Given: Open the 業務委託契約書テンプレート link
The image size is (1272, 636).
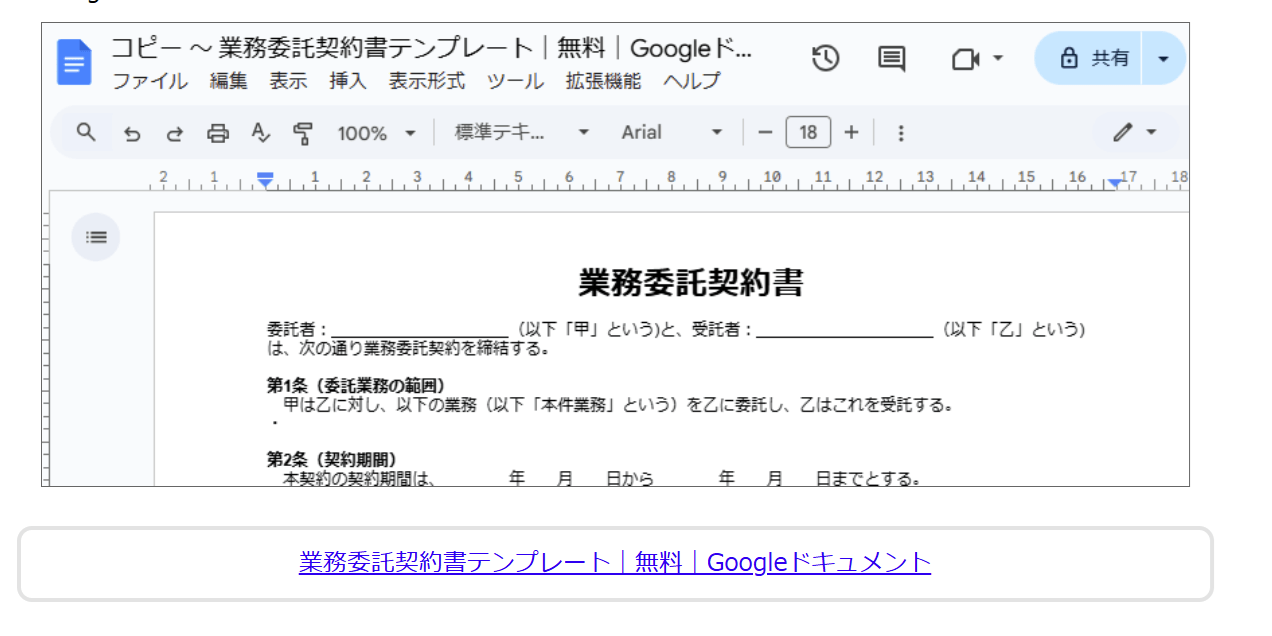Looking at the screenshot, I should (x=614, y=563).
